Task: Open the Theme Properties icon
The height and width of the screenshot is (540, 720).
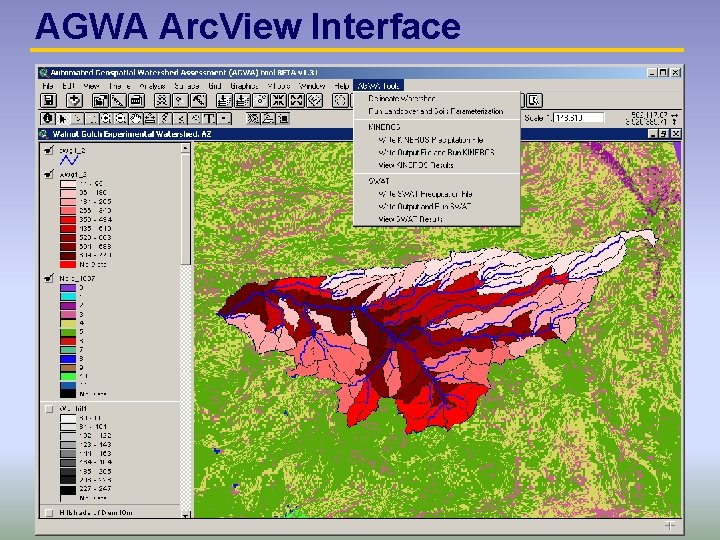Action: click(100, 100)
